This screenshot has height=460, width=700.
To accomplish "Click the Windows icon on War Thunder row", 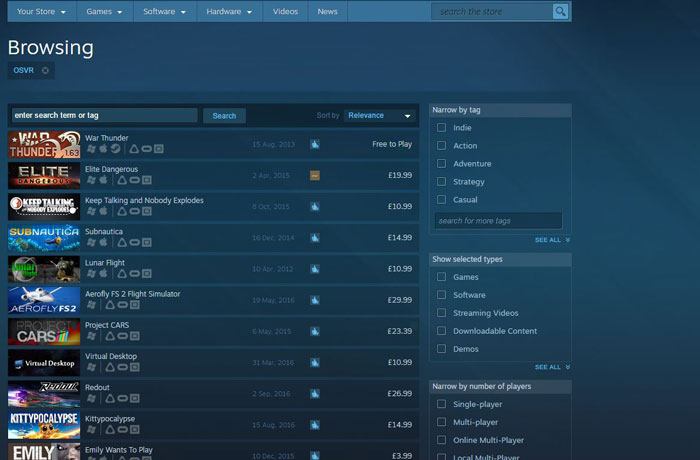I will 91,149.
